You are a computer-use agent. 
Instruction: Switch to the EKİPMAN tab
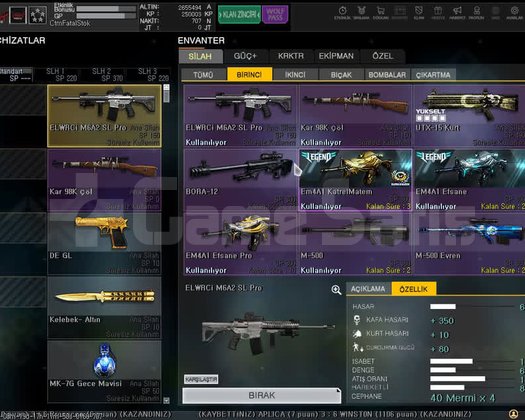click(x=336, y=56)
